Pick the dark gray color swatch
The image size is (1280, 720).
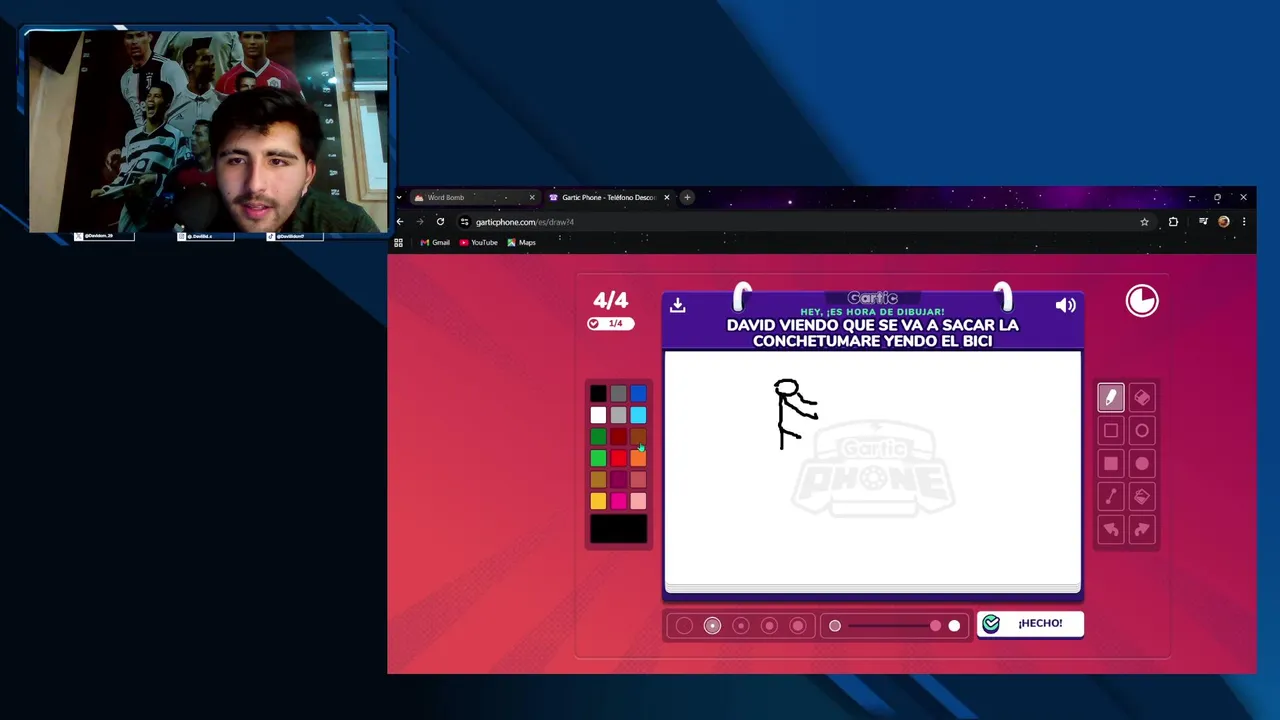point(618,394)
